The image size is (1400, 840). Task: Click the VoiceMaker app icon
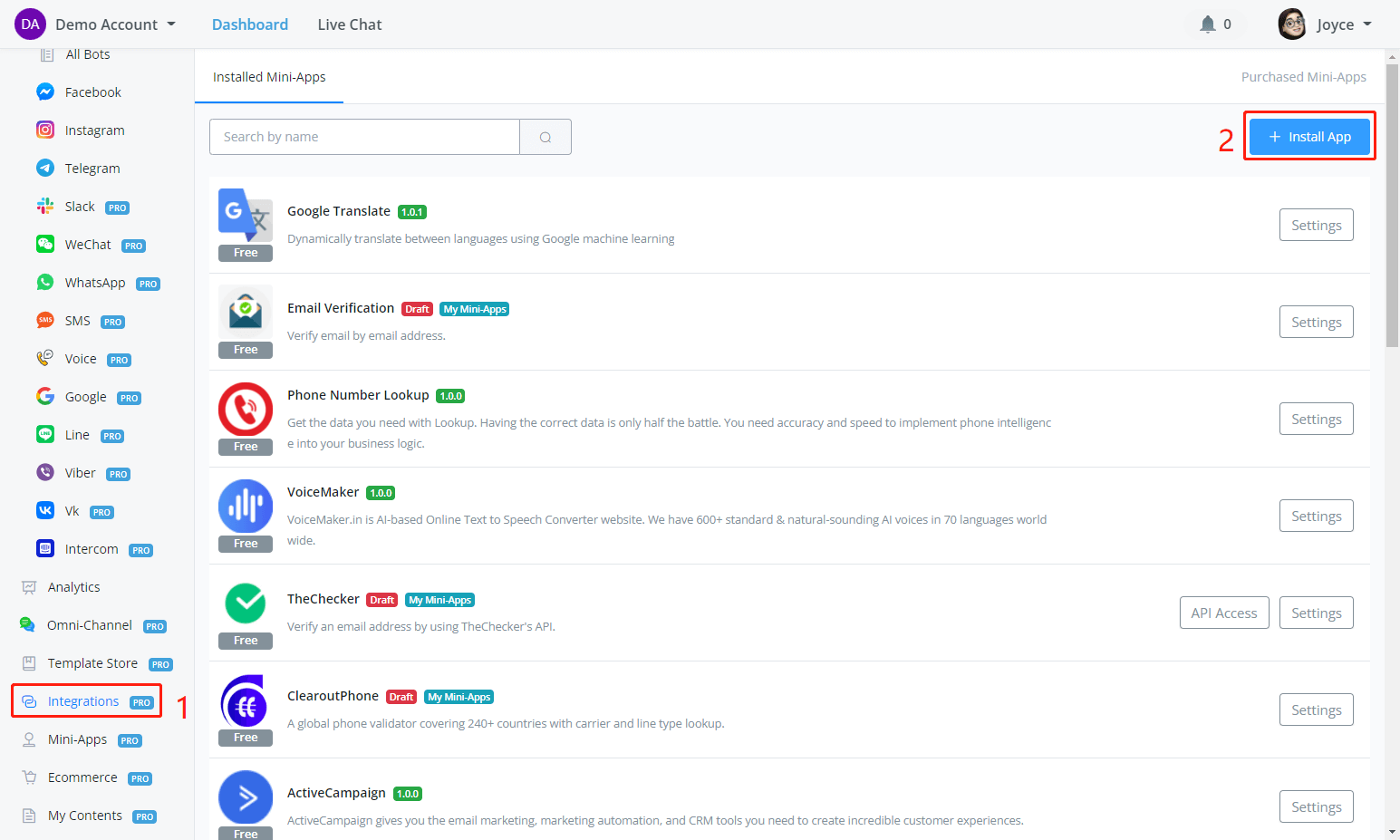(x=246, y=506)
